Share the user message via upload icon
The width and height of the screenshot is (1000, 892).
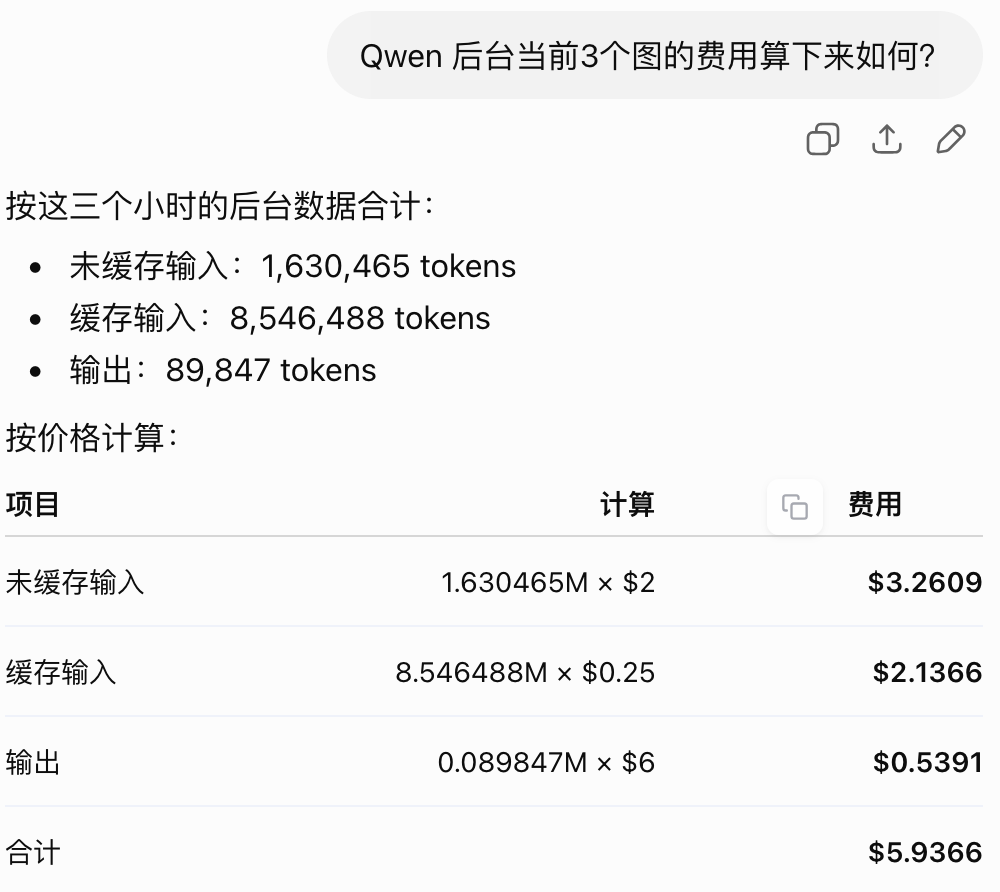886,139
